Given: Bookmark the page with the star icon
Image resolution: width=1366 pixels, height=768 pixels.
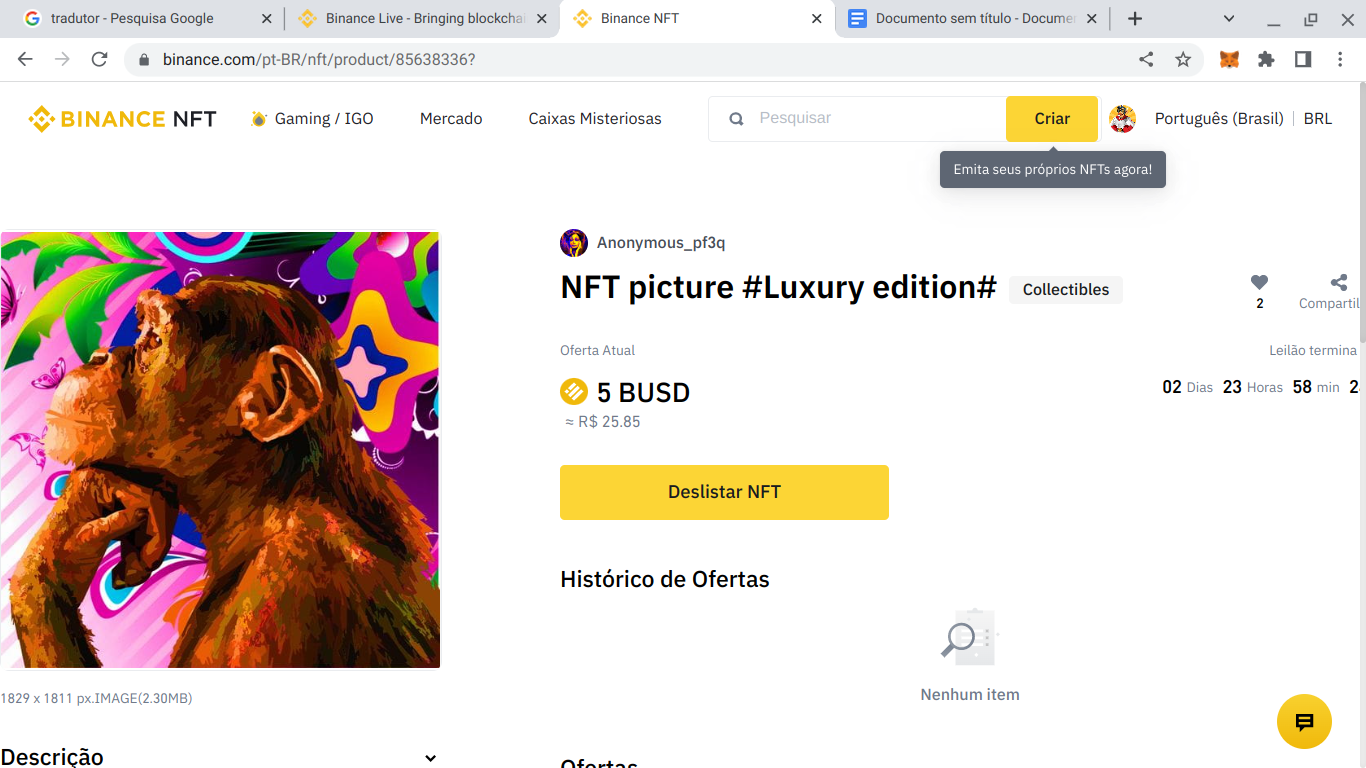Looking at the screenshot, I should point(1183,59).
